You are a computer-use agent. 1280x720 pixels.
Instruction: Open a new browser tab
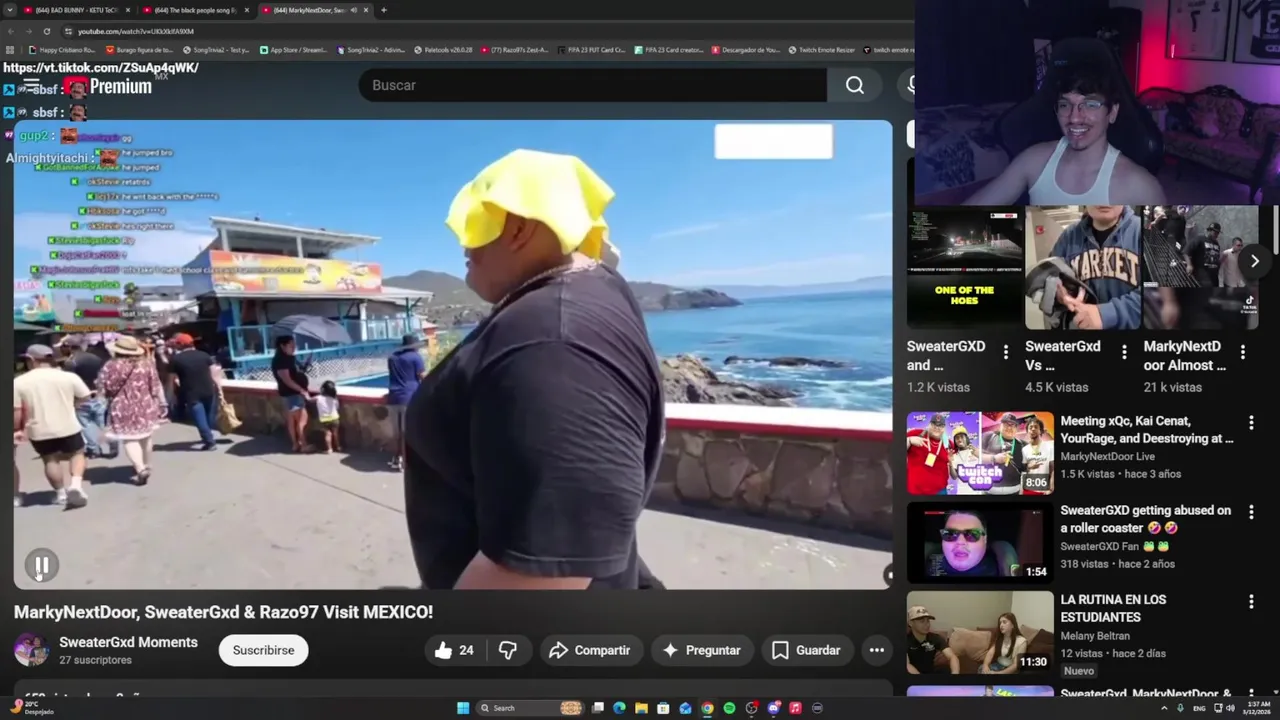click(x=384, y=10)
